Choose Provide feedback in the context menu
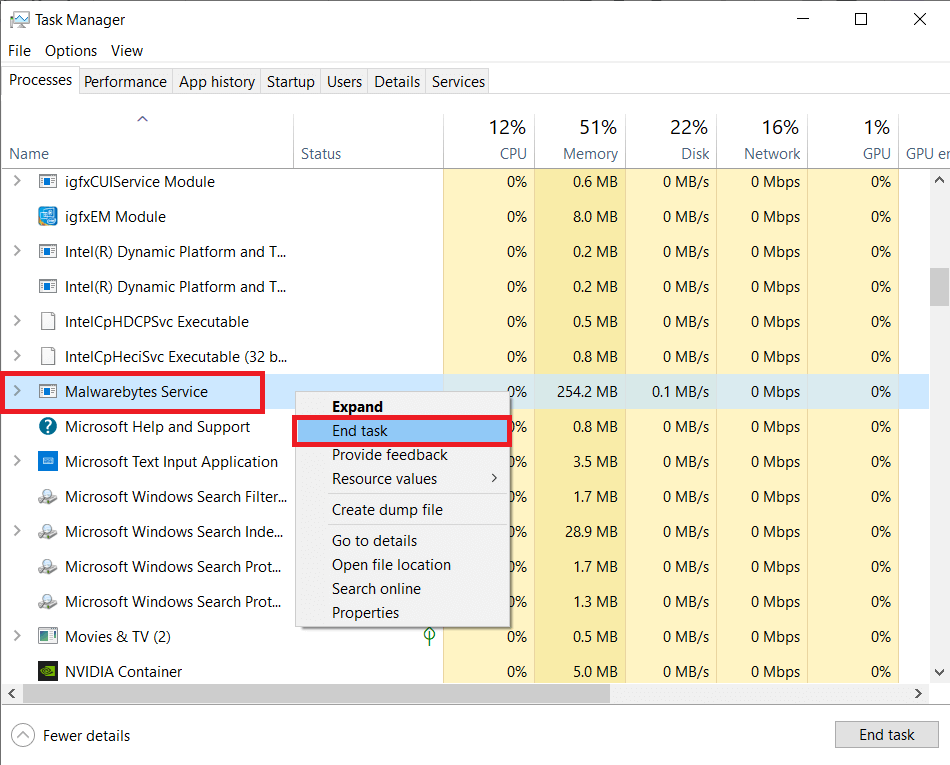Screen dimensions: 950x765 [x=402, y=455]
